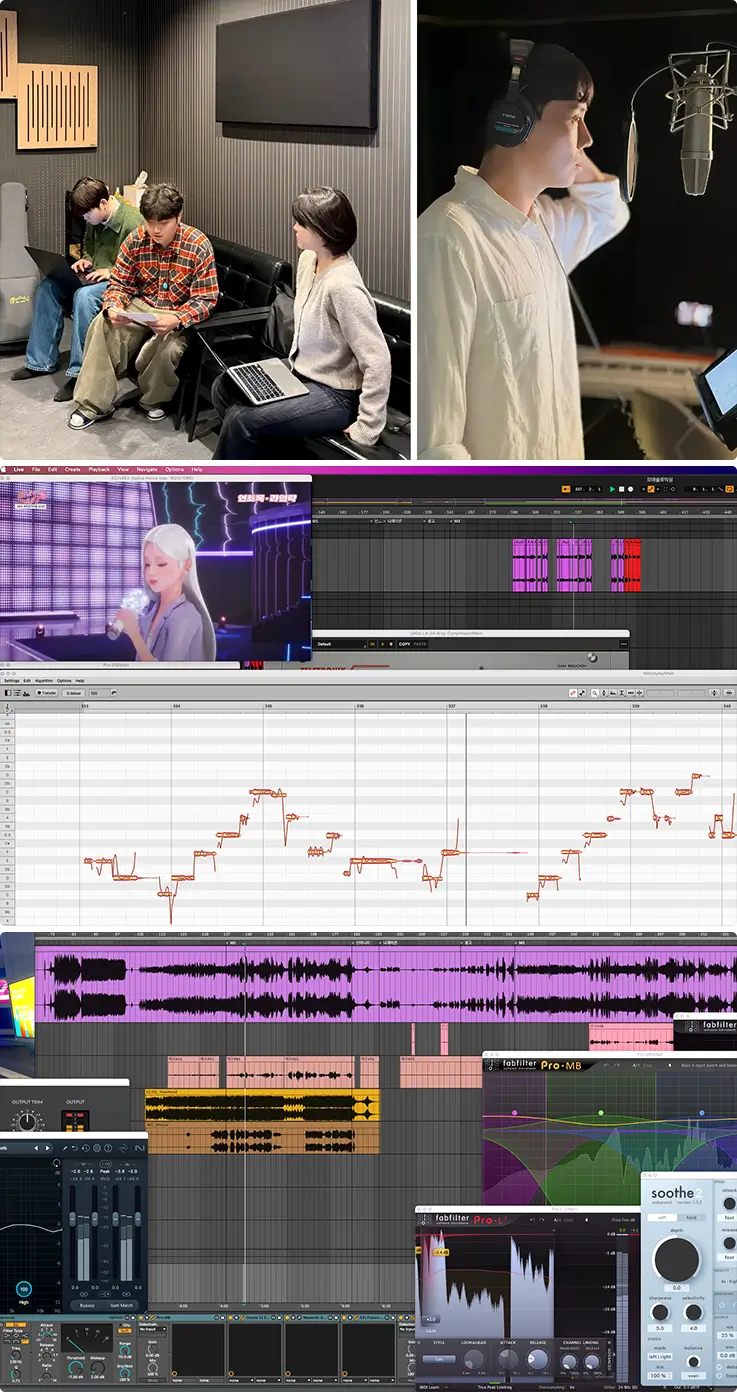The width and height of the screenshot is (737, 1392).
Task: Click the Attack knob in Pro-L 2
Action: tap(508, 1358)
